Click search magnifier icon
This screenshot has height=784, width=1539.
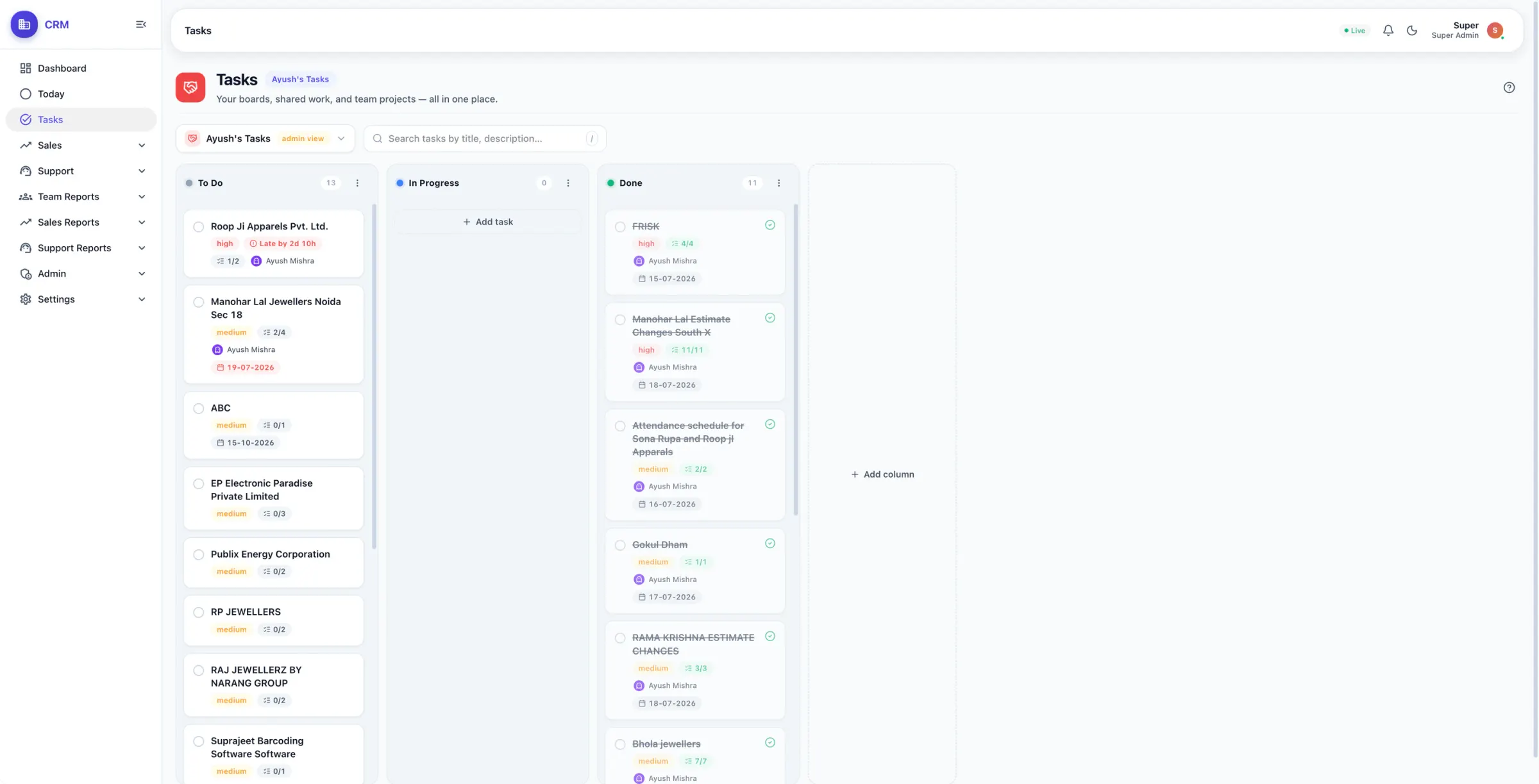pos(378,138)
